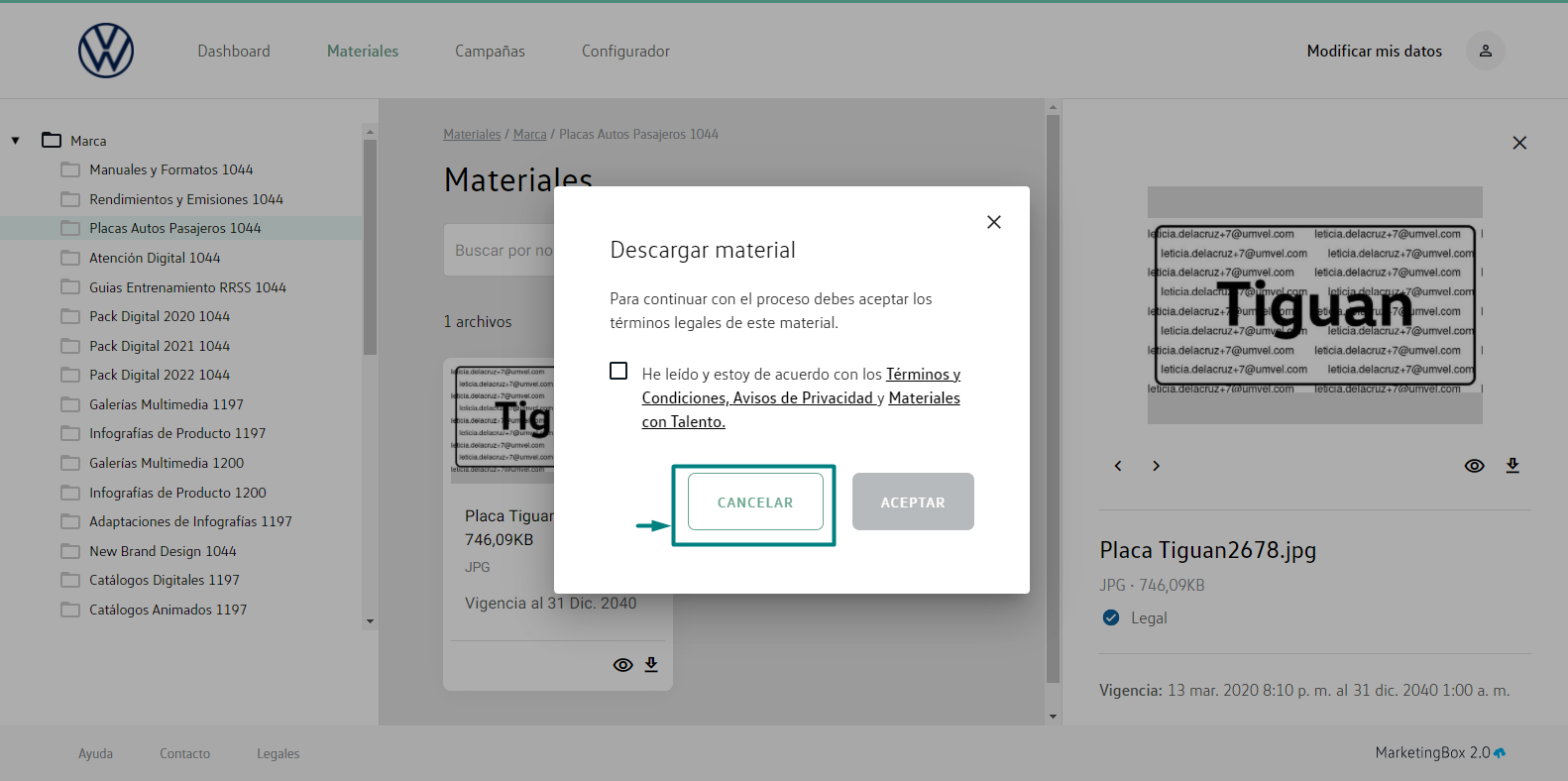The height and width of the screenshot is (781, 1568).
Task: Click the folder tree scrollbar down arrow
Action: tap(370, 621)
